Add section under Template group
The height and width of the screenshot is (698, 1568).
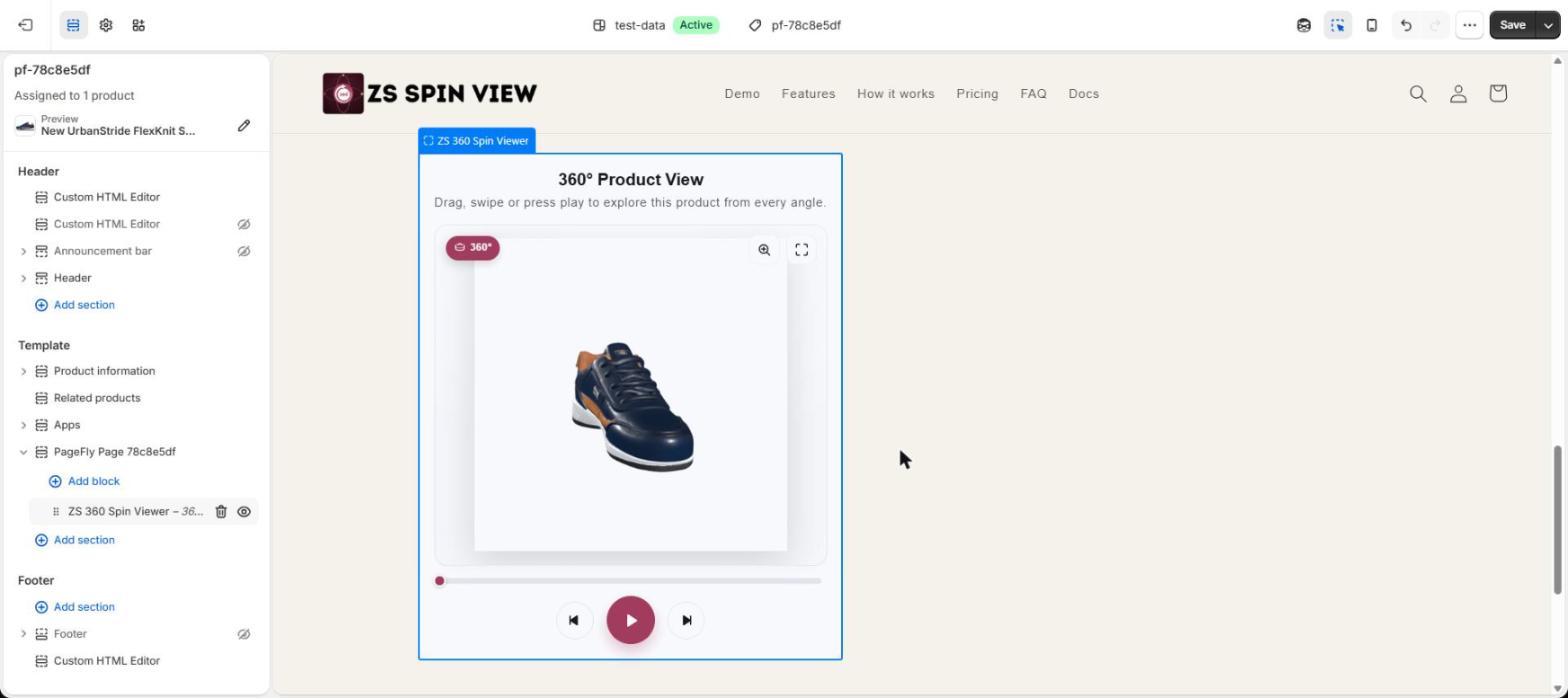click(x=75, y=540)
